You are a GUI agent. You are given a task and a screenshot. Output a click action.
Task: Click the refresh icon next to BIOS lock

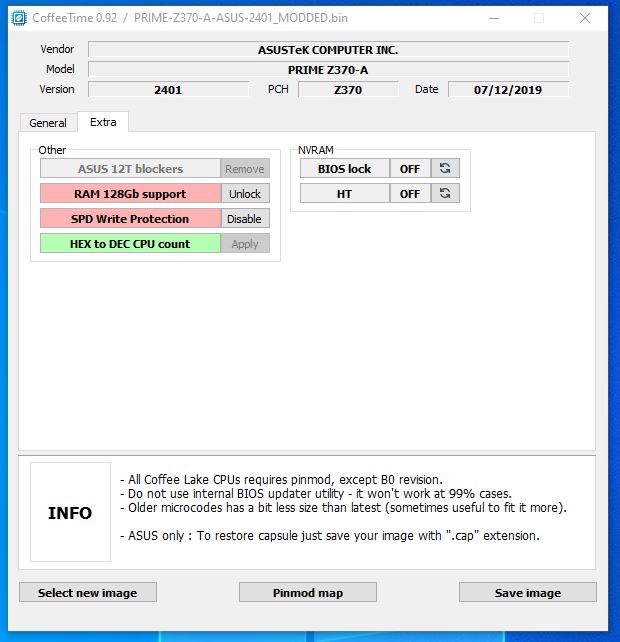445,168
